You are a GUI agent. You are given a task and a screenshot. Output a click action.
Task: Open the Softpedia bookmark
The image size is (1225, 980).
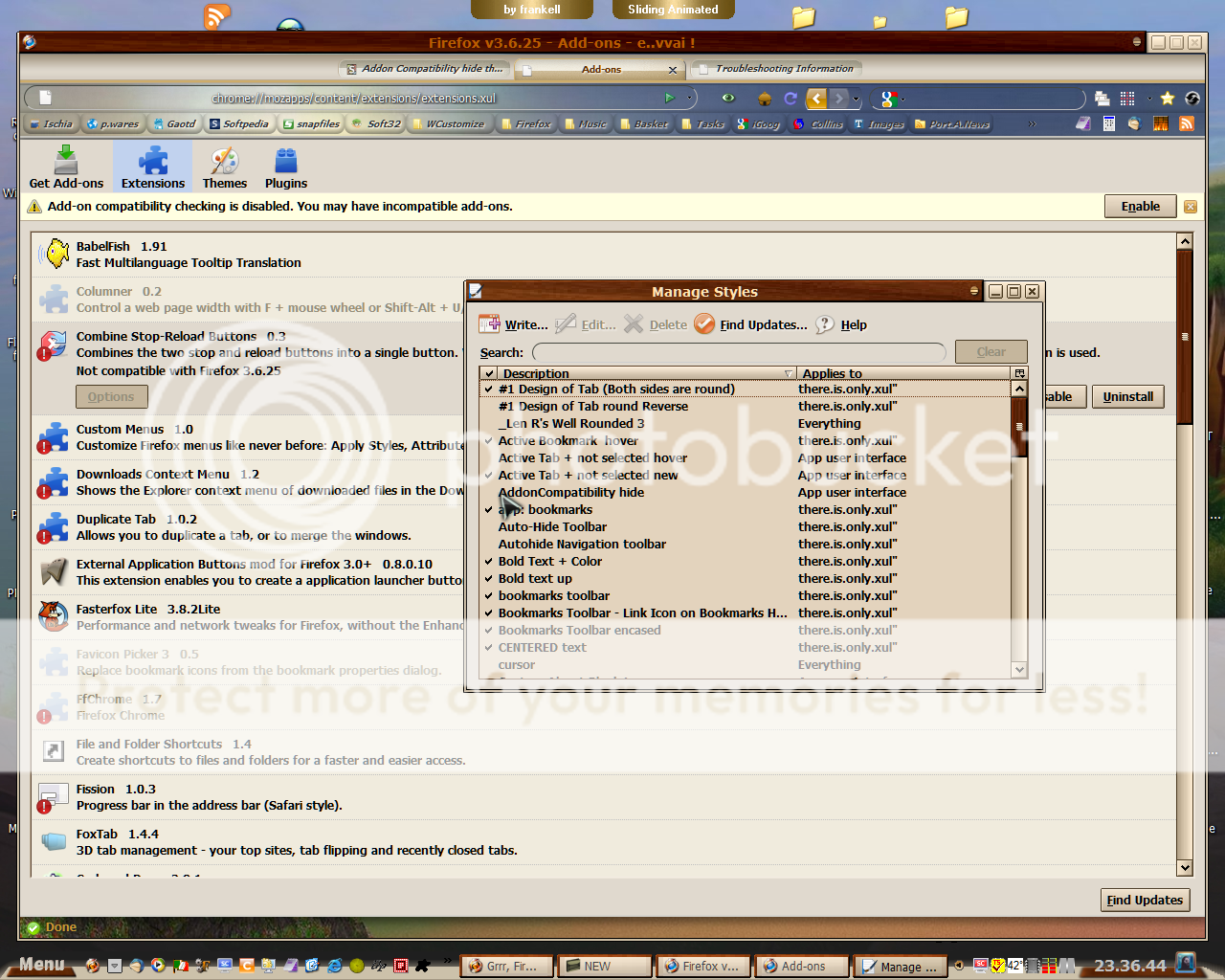[239, 123]
